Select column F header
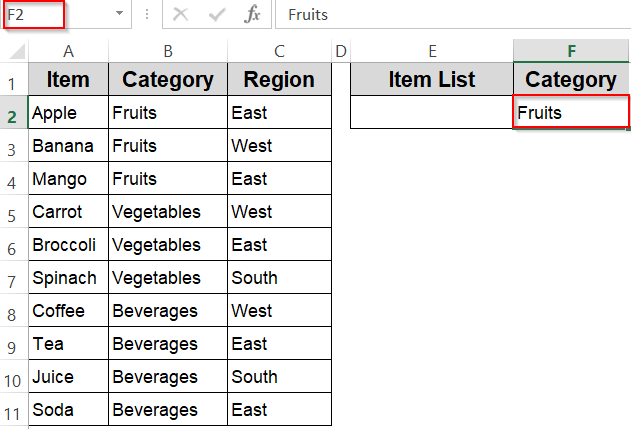631x429 pixels. (x=571, y=51)
